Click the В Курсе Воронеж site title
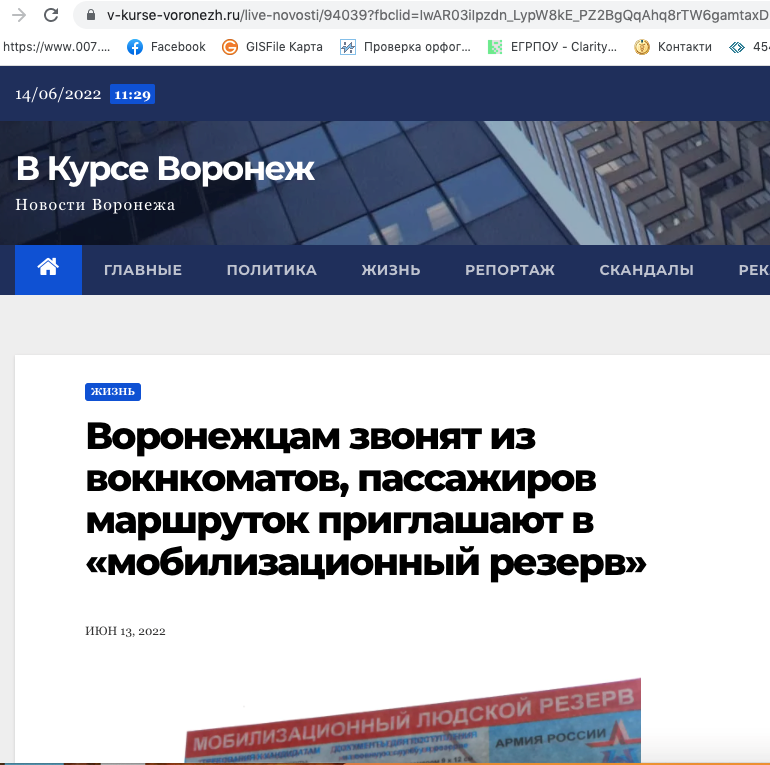The width and height of the screenshot is (770, 765). pos(165,169)
